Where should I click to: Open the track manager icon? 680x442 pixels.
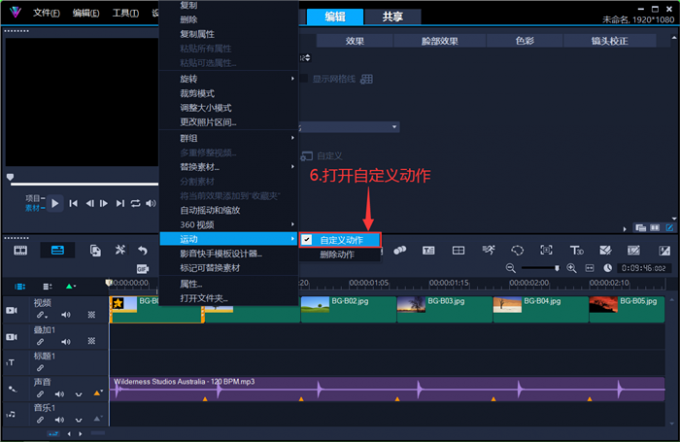click(47, 287)
